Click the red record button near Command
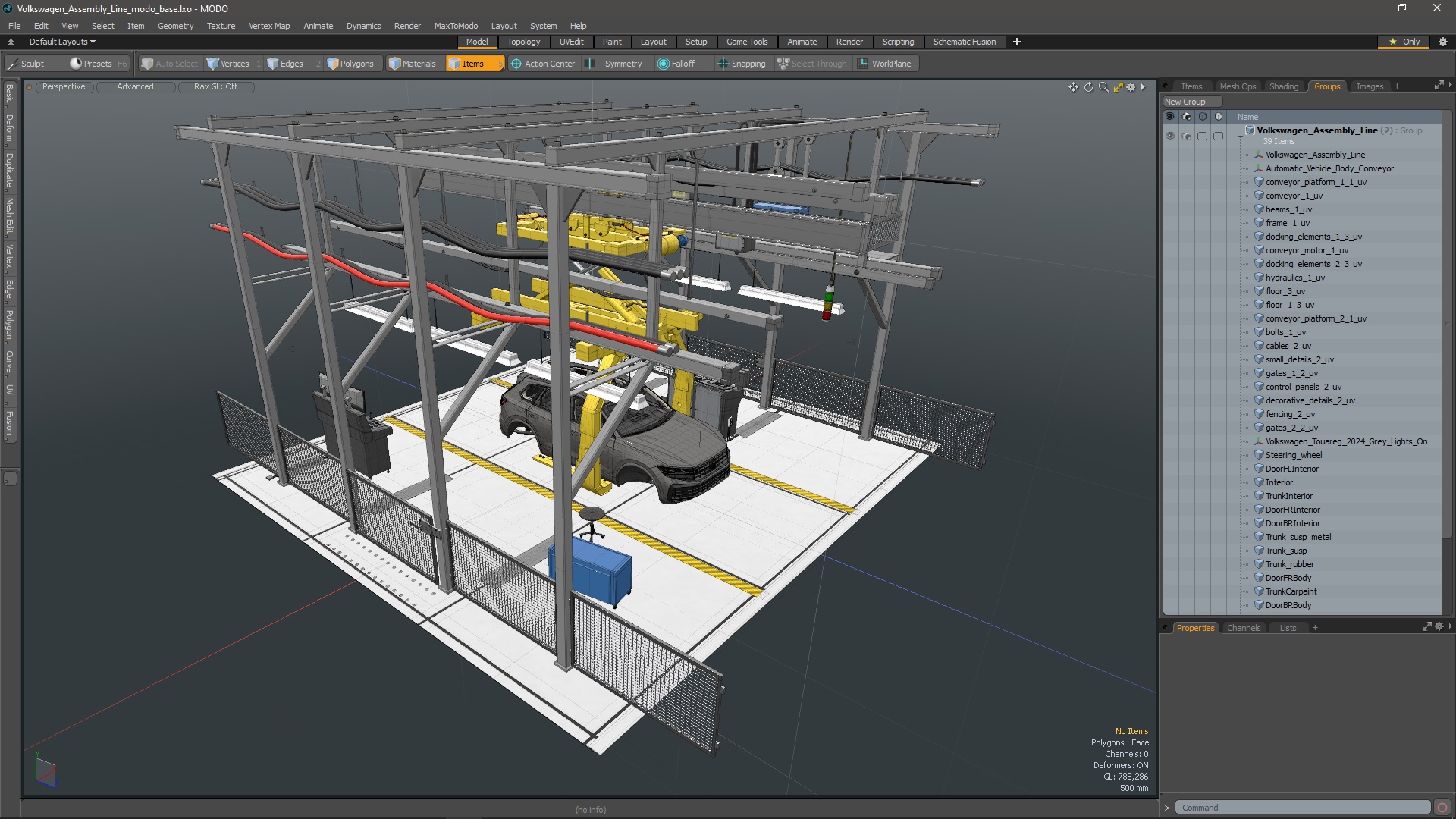The width and height of the screenshot is (1456, 819). (1442, 808)
